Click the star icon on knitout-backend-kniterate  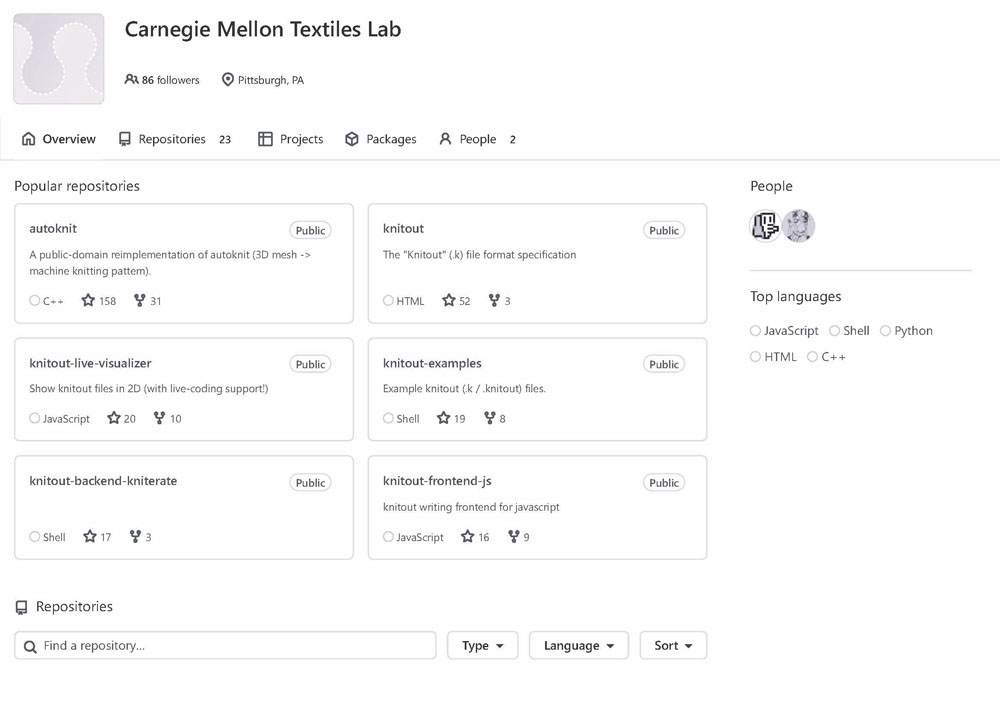(90, 537)
